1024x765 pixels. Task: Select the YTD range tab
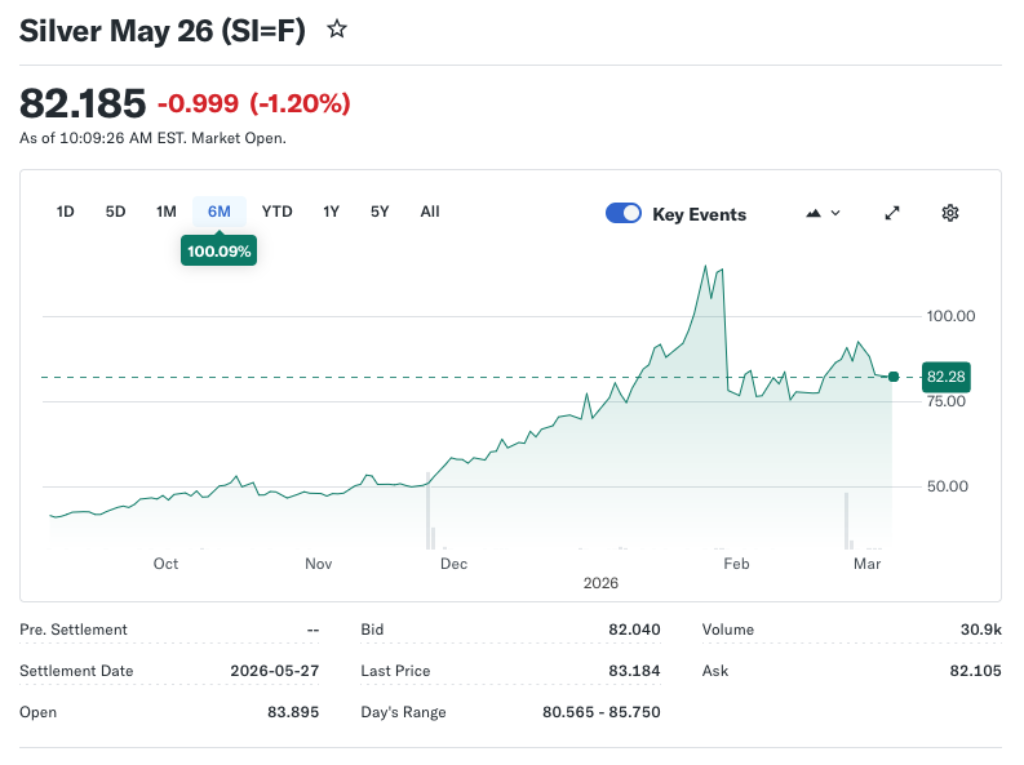click(277, 211)
